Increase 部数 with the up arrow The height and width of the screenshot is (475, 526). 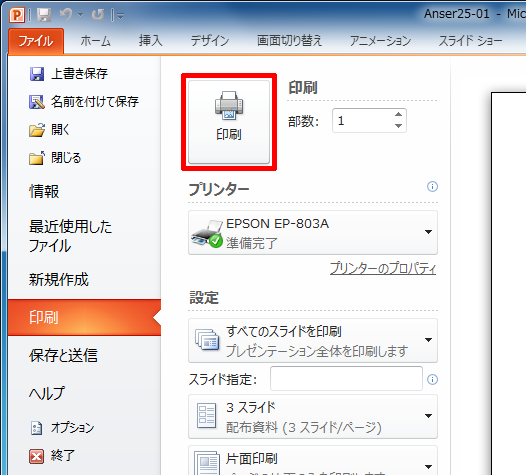click(x=398, y=114)
